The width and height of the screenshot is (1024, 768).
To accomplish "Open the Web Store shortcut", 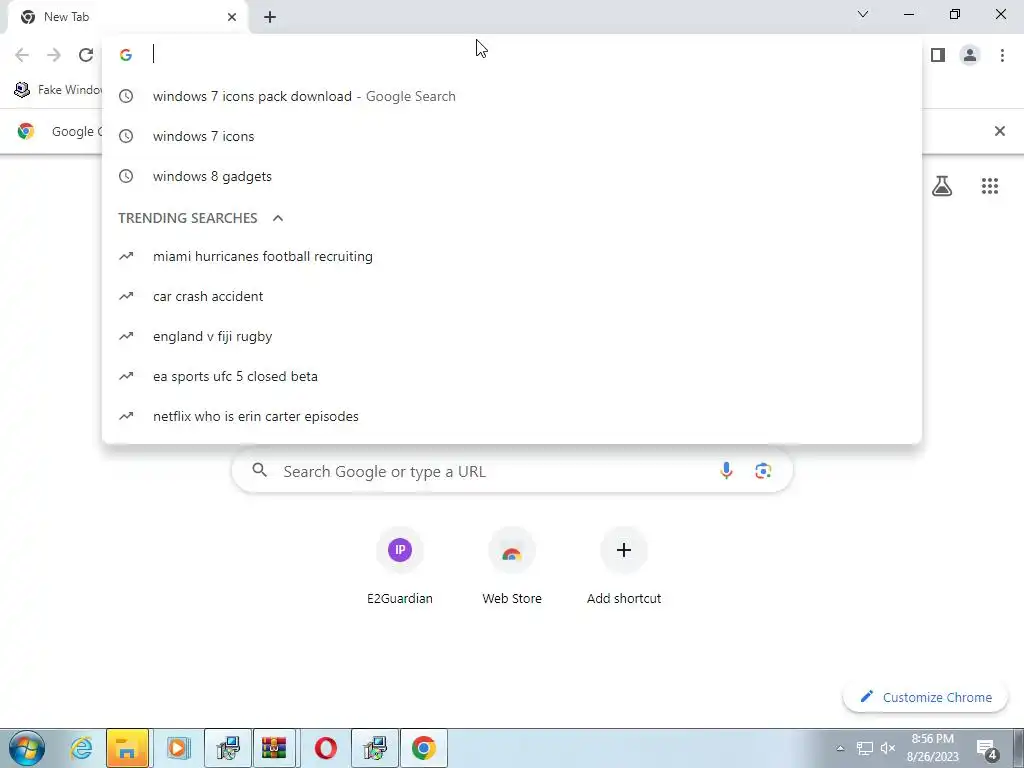I will coord(512,567).
